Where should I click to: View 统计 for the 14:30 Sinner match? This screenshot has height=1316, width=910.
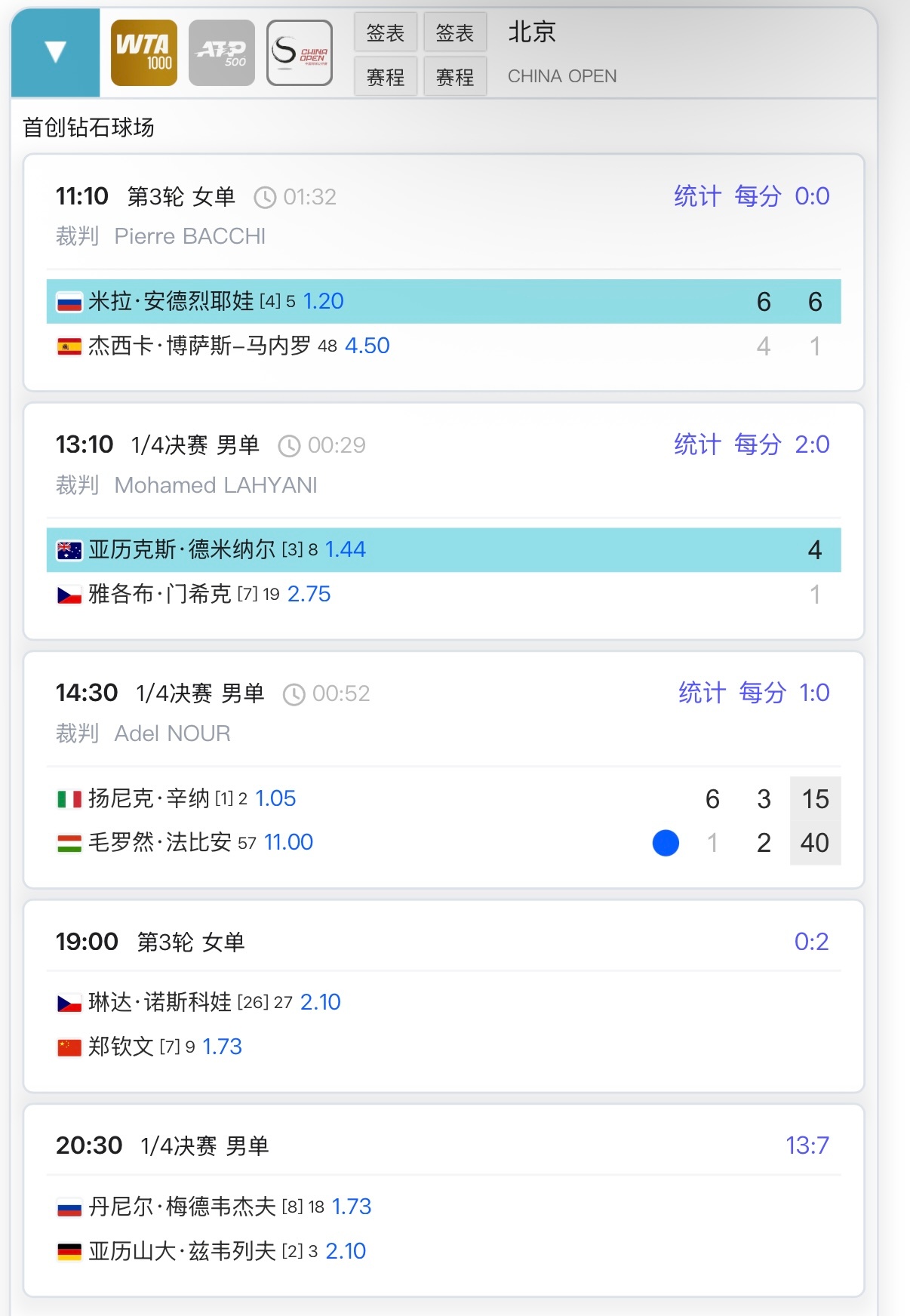coord(702,693)
